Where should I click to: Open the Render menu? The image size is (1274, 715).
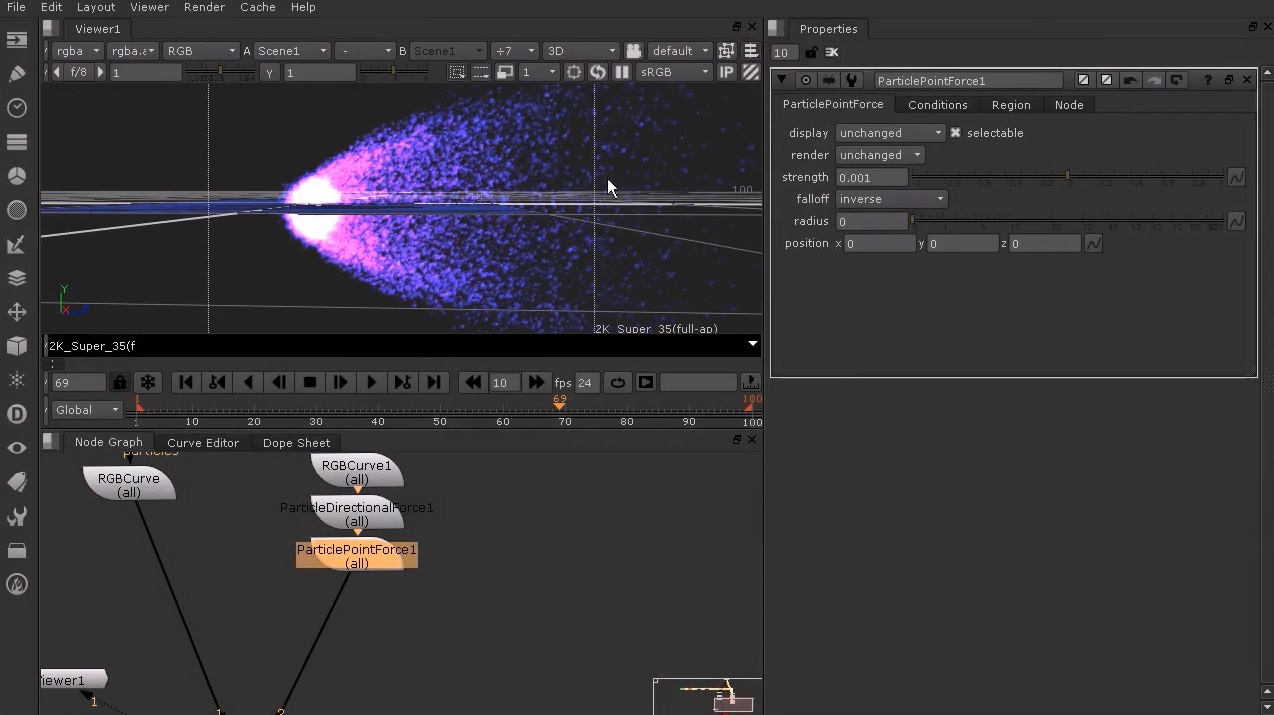pyautogui.click(x=204, y=7)
